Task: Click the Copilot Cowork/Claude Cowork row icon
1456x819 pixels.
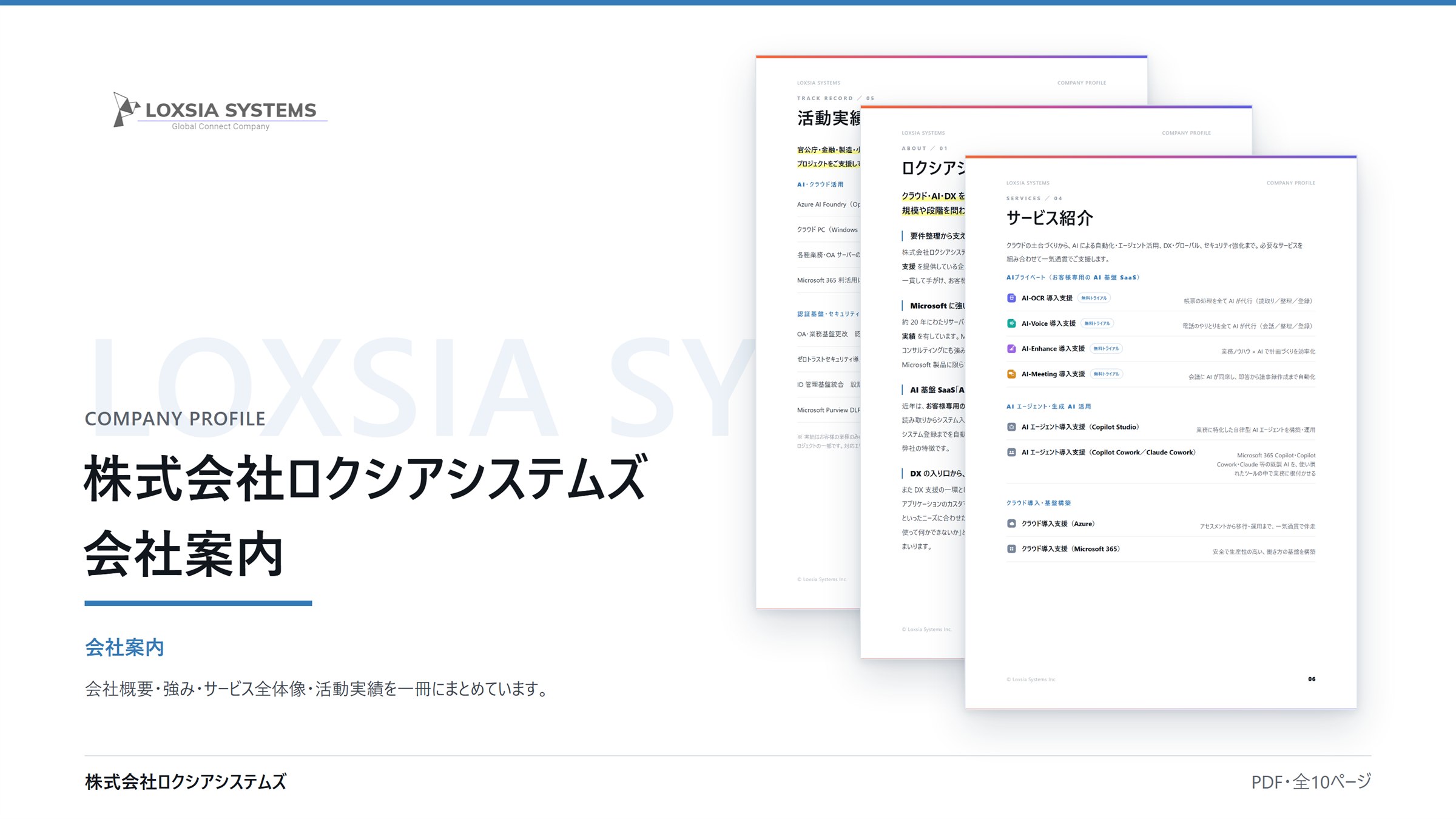Action: (x=1011, y=453)
